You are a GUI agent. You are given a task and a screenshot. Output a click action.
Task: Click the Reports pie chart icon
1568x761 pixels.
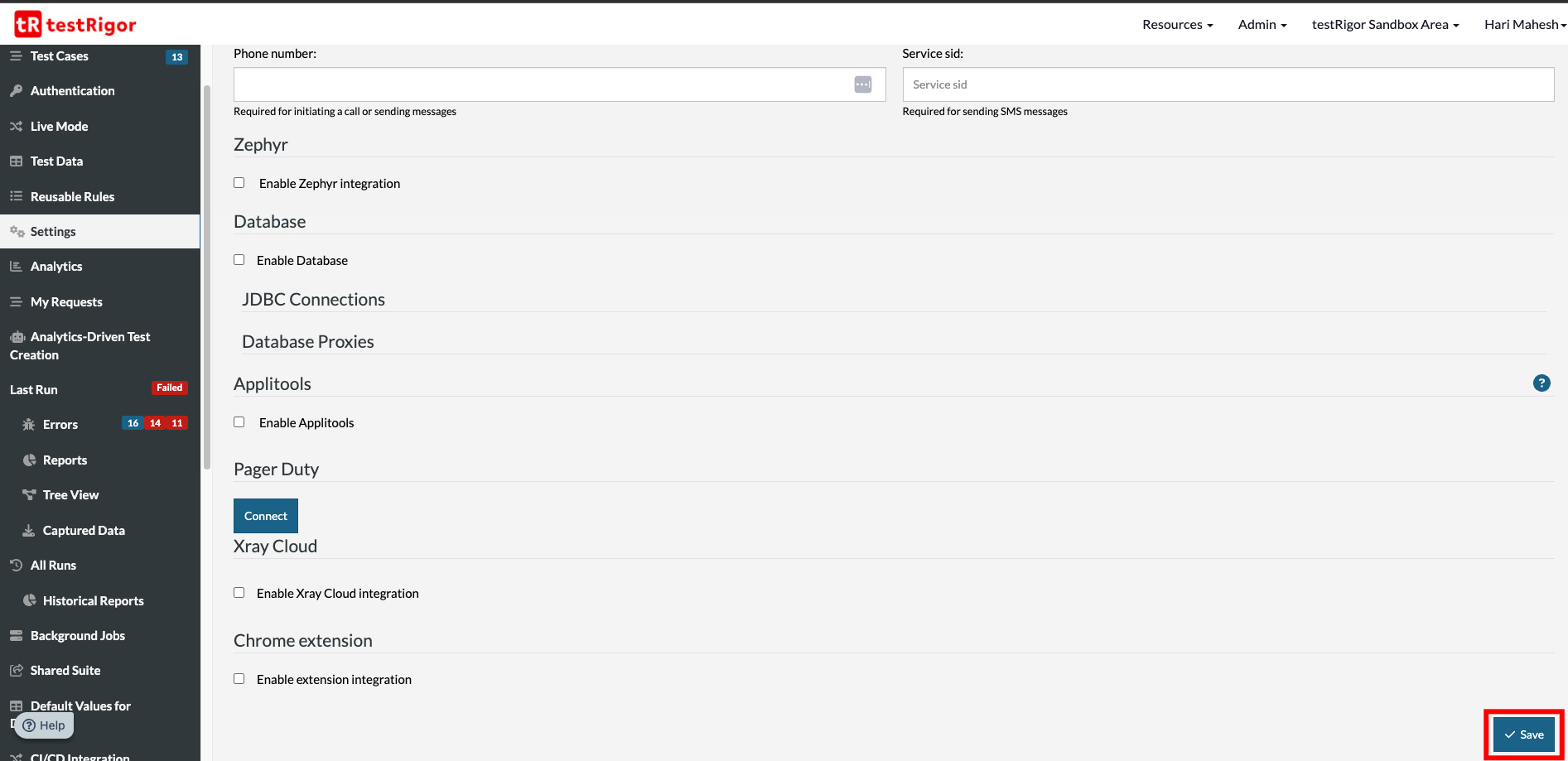[x=29, y=460]
